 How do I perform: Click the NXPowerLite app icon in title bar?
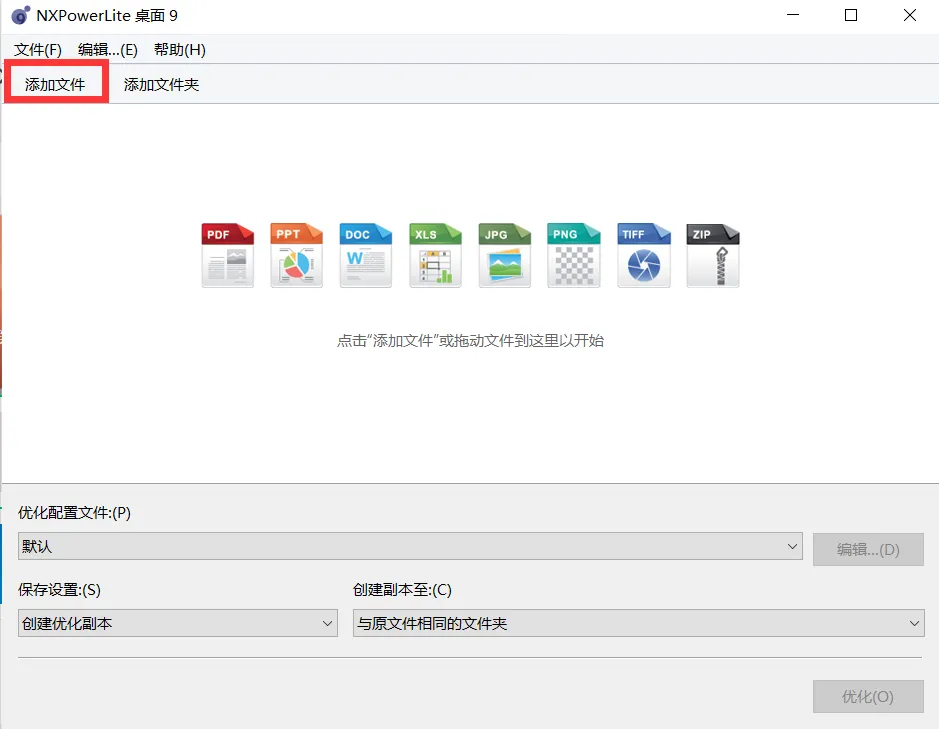tap(20, 16)
